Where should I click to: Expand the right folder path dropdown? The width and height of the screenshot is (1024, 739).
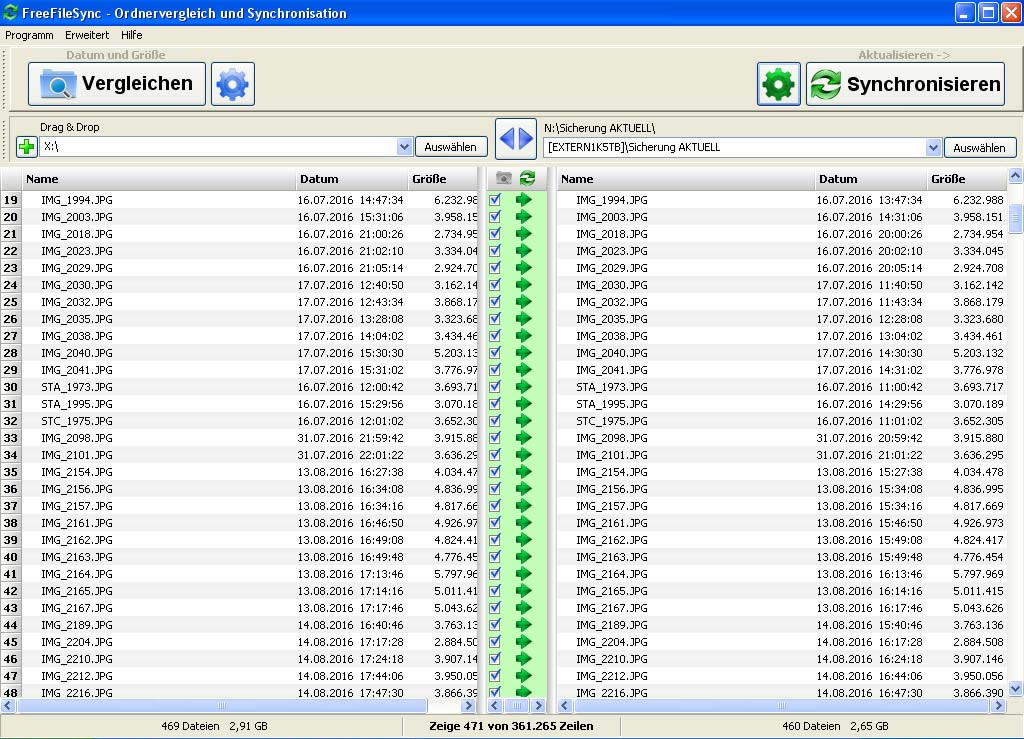pos(933,148)
